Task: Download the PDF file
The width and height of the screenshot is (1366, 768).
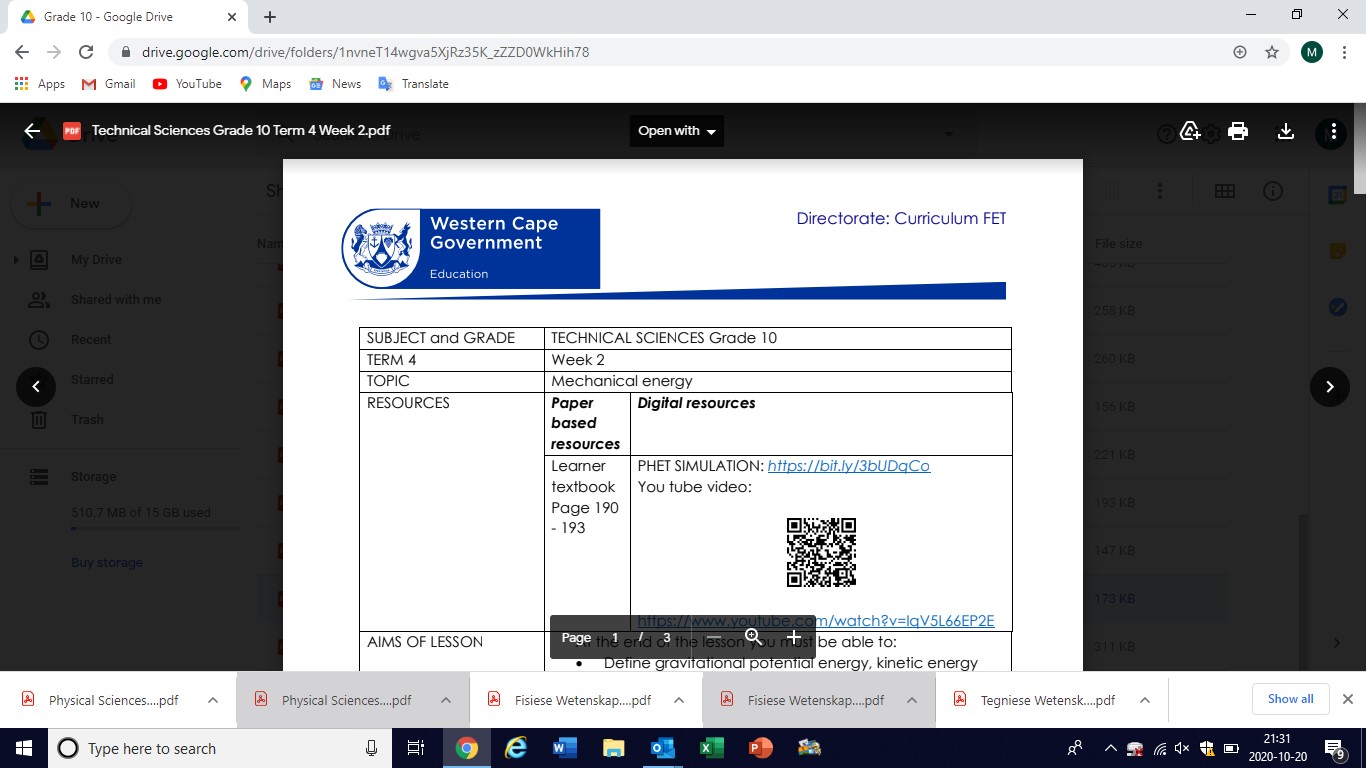Action: pyautogui.click(x=1286, y=131)
